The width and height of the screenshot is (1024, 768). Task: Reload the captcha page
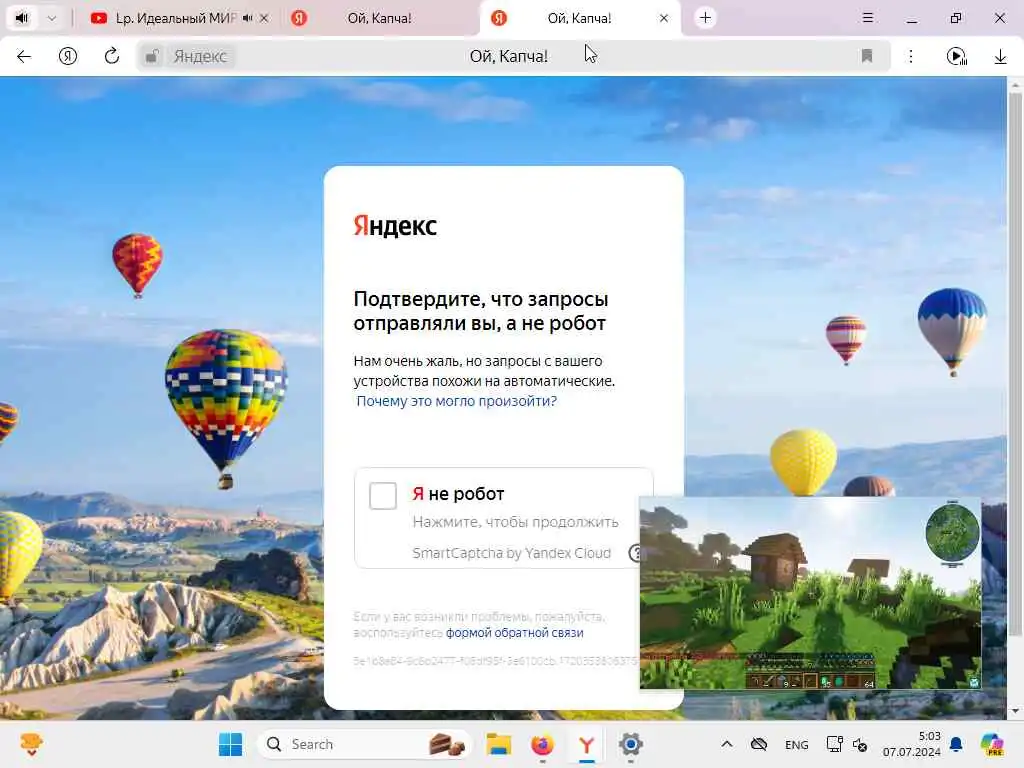coord(112,56)
